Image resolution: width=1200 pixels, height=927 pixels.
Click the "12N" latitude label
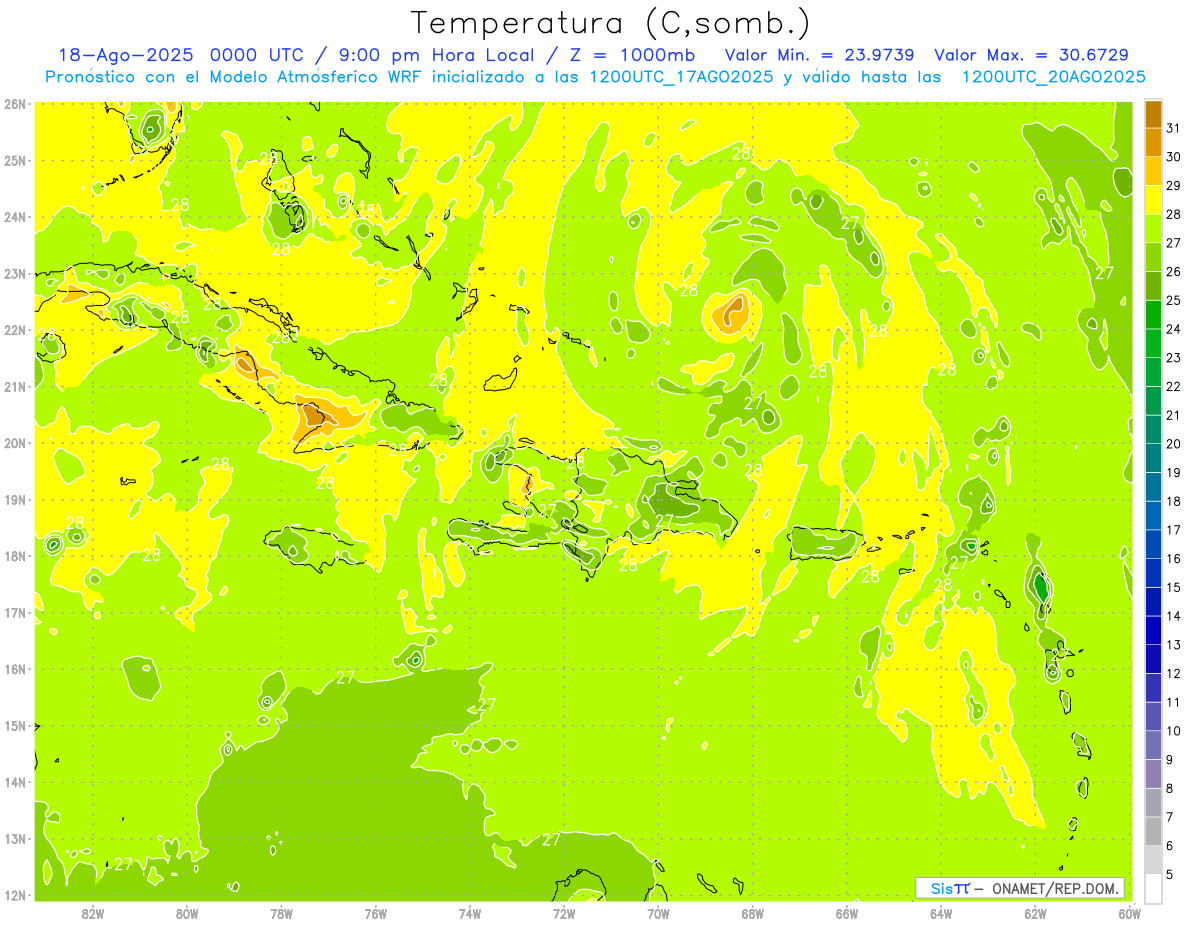pyautogui.click(x=14, y=895)
